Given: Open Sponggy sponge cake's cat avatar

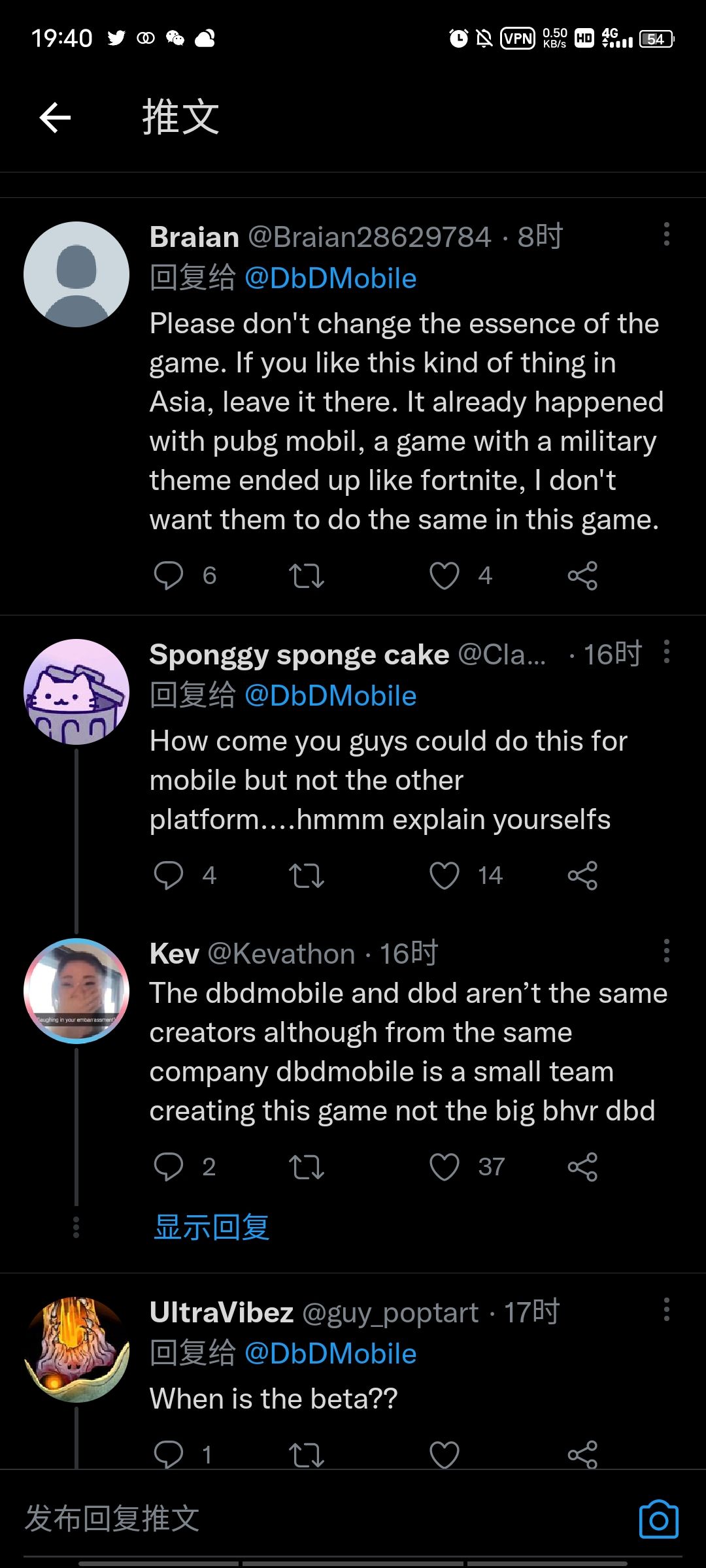Looking at the screenshot, I should 76,692.
